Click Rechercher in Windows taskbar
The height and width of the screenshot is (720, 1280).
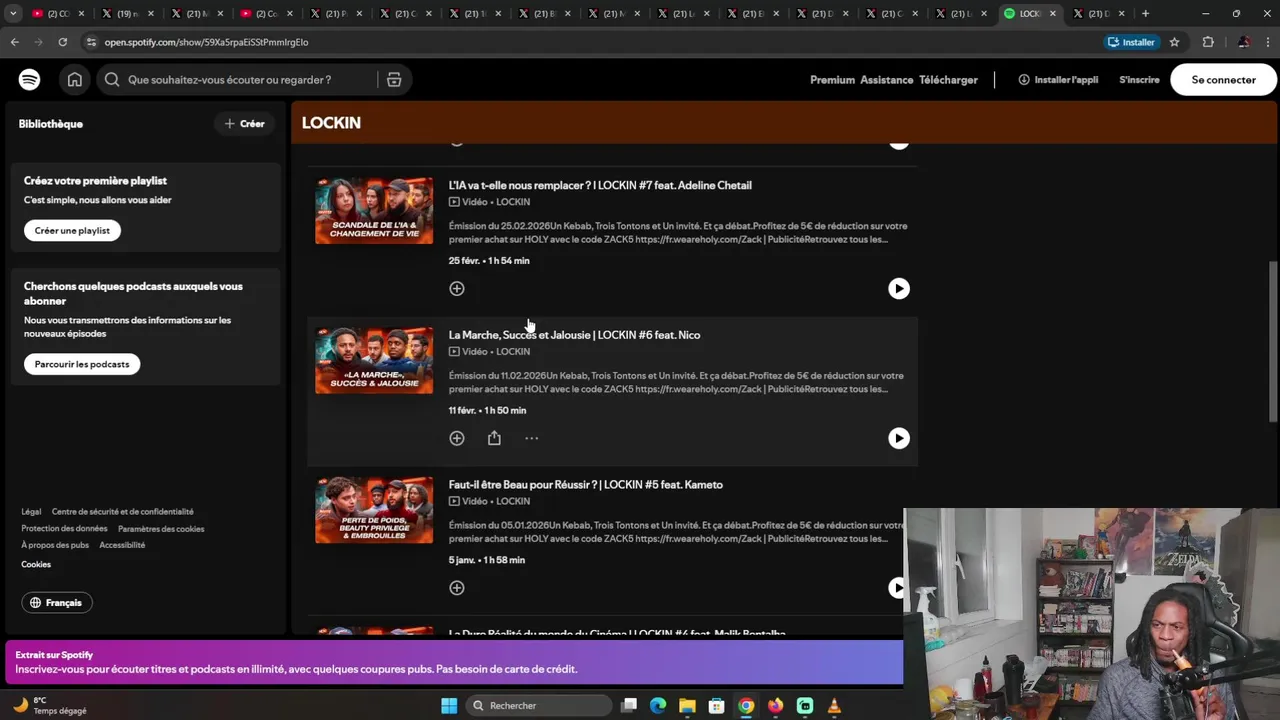tap(538, 706)
